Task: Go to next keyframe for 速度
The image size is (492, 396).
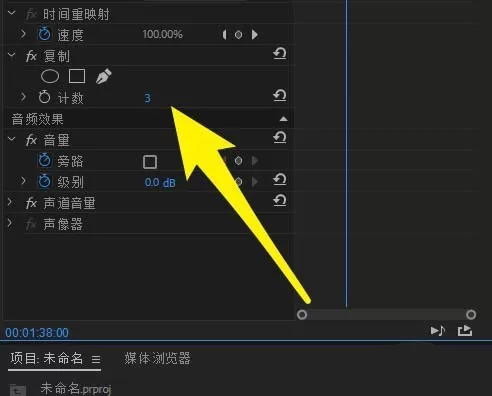Action: tap(255, 34)
